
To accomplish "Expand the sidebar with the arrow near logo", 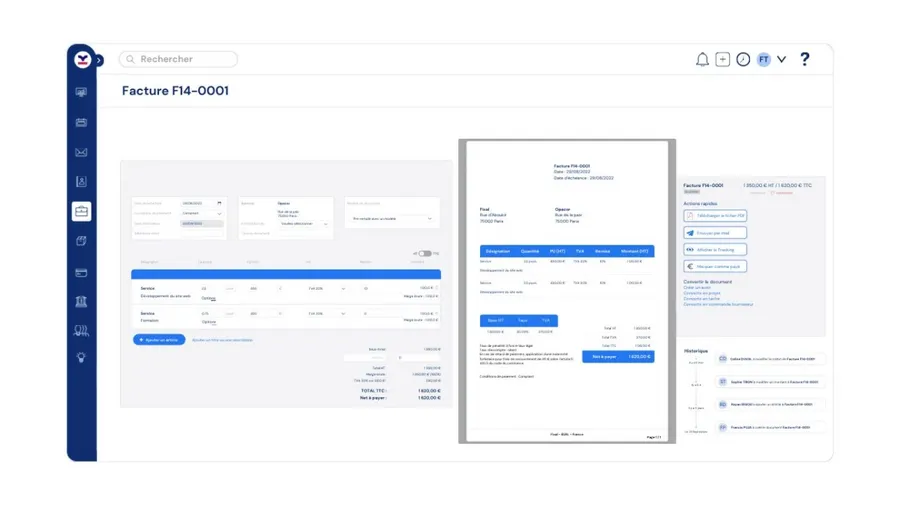I will [x=99, y=61].
